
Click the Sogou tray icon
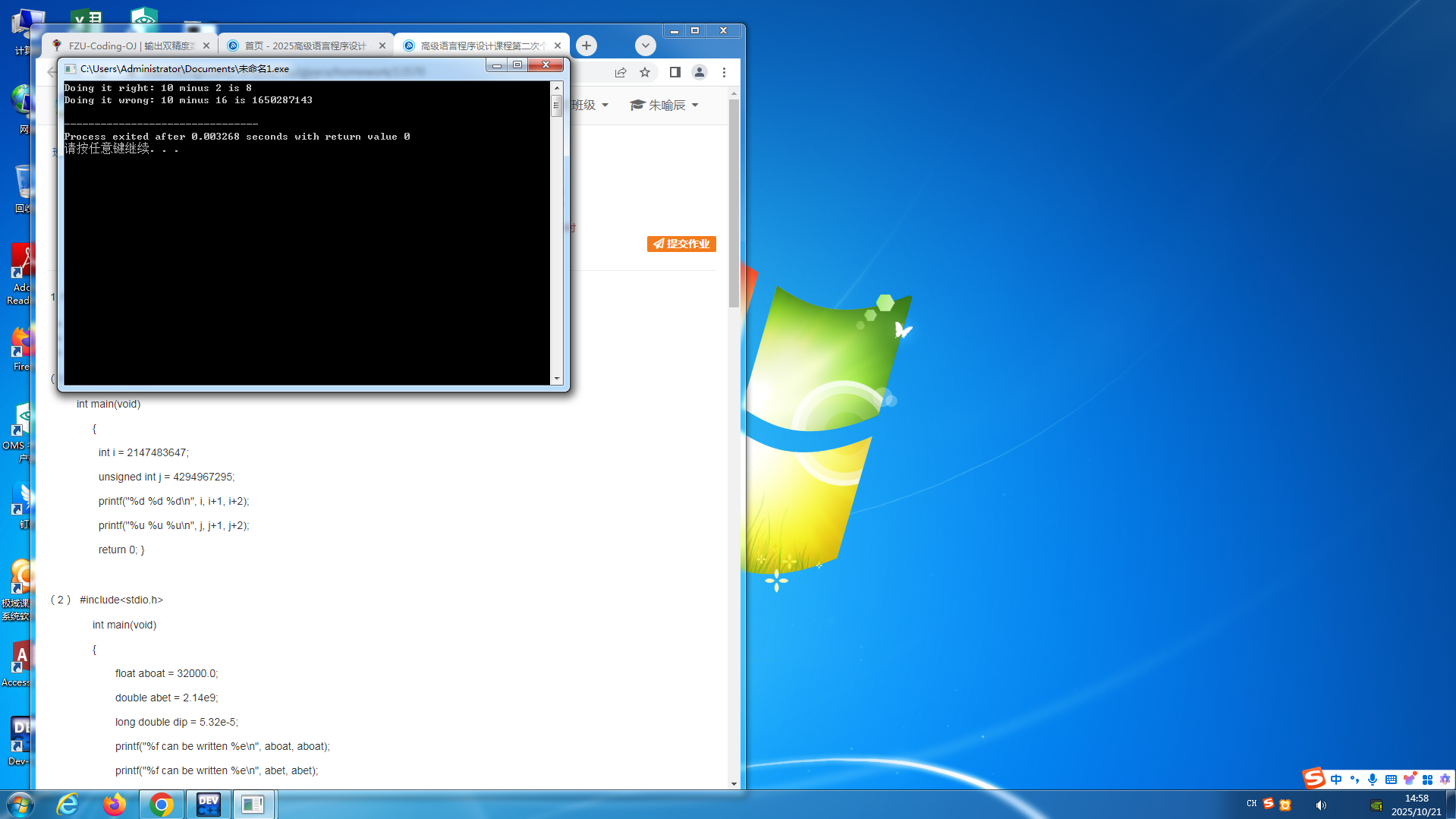(1269, 804)
